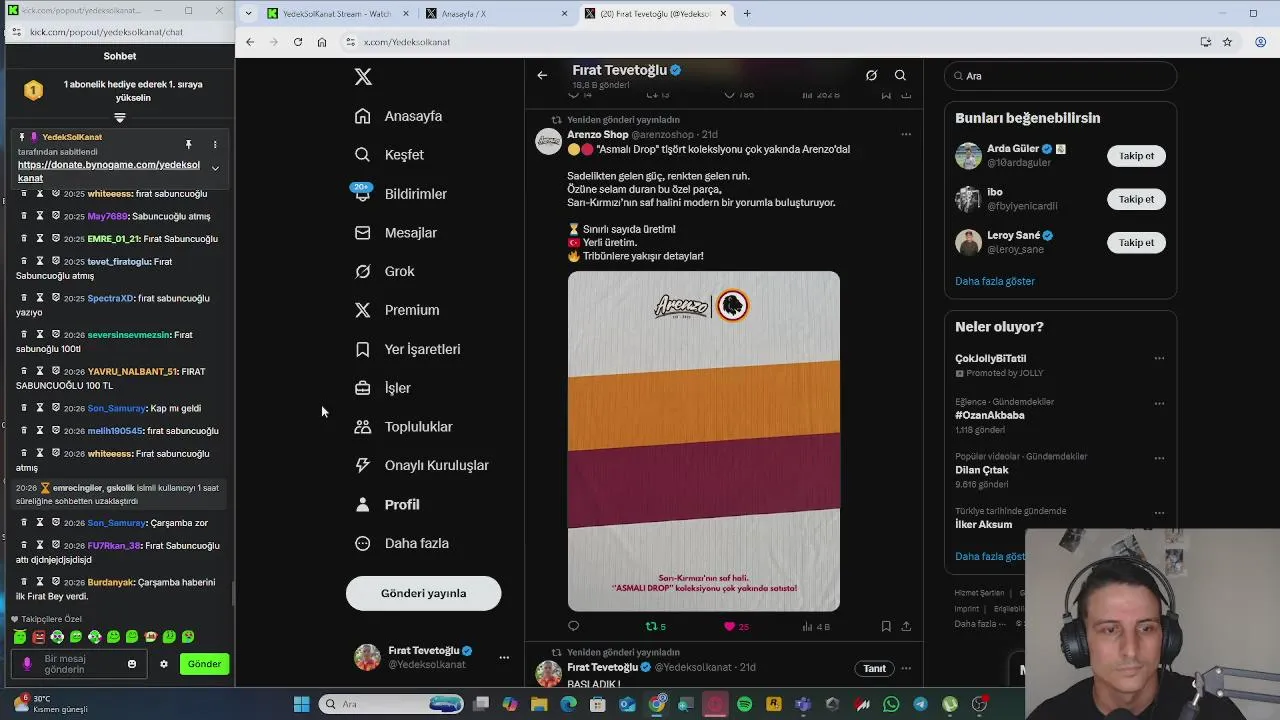Viewport: 1280px width, 720px height.
Task: Open chat settings gear icon
Action: tap(164, 664)
